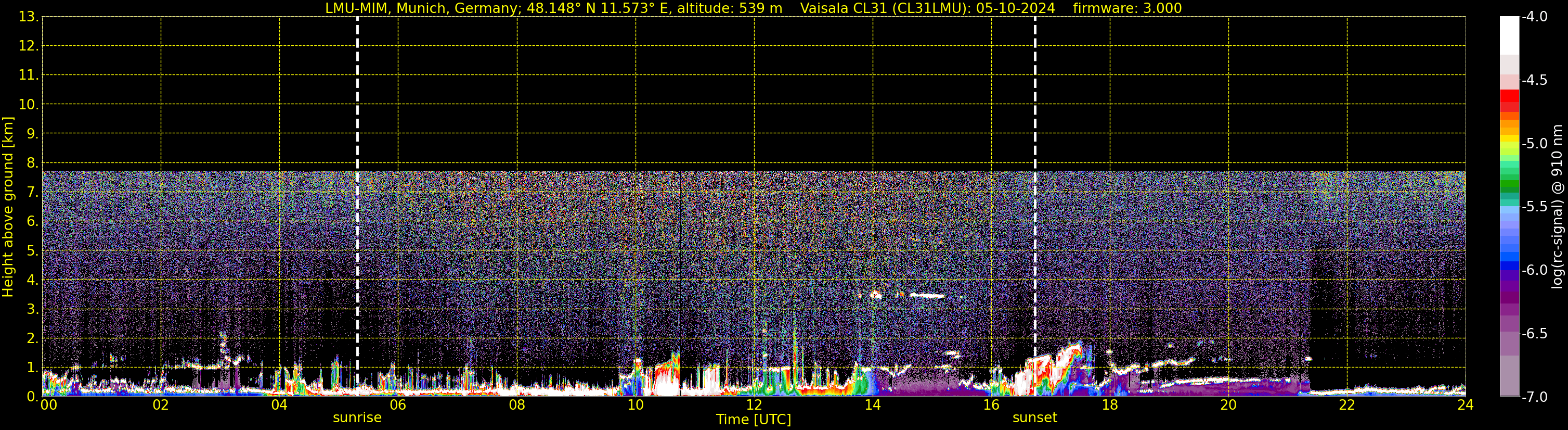Click the time axis tick '20'
This screenshot has width=1568, height=430.
coord(1228,405)
